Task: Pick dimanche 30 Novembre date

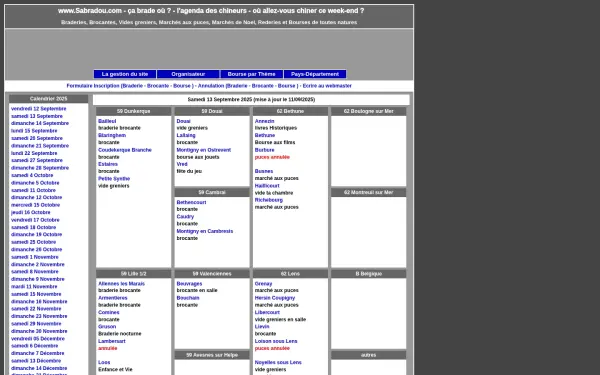Action: pos(39,331)
